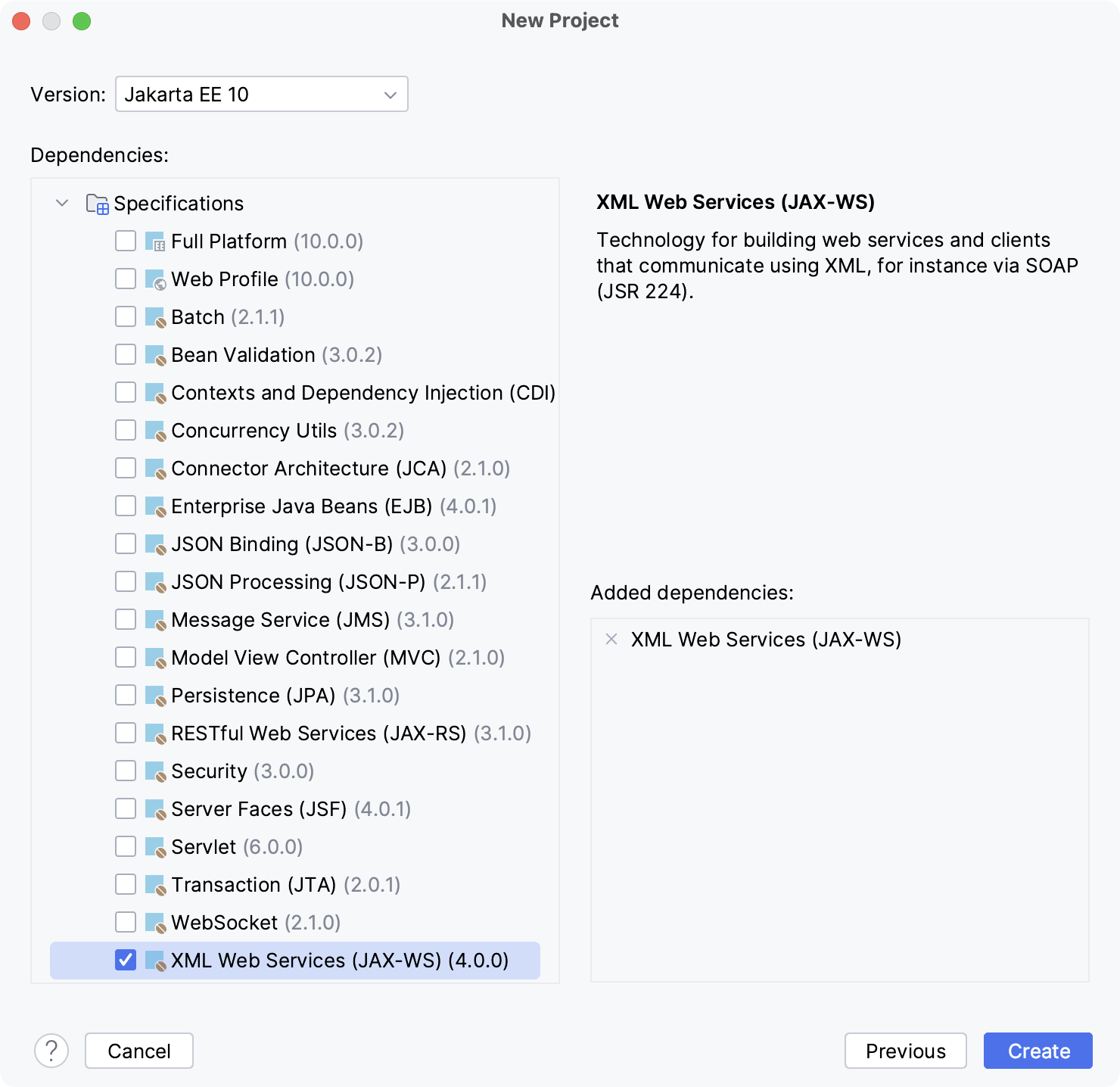
Task: Click the Create button
Action: [1038, 1051]
